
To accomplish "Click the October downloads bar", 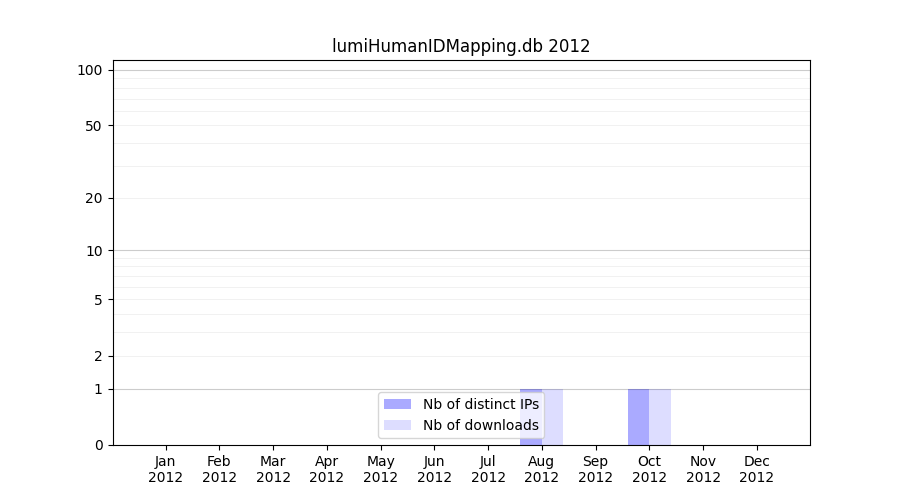I will pyautogui.click(x=660, y=417).
